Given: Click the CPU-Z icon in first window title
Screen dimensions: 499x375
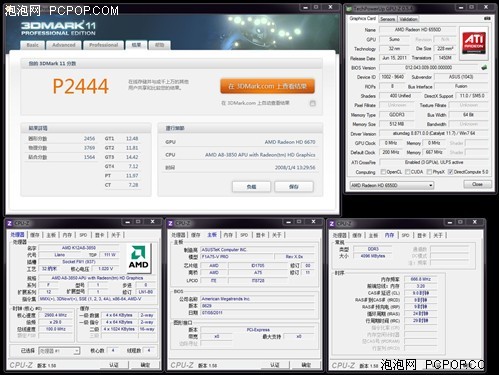Looking at the screenshot, I should [9, 223].
